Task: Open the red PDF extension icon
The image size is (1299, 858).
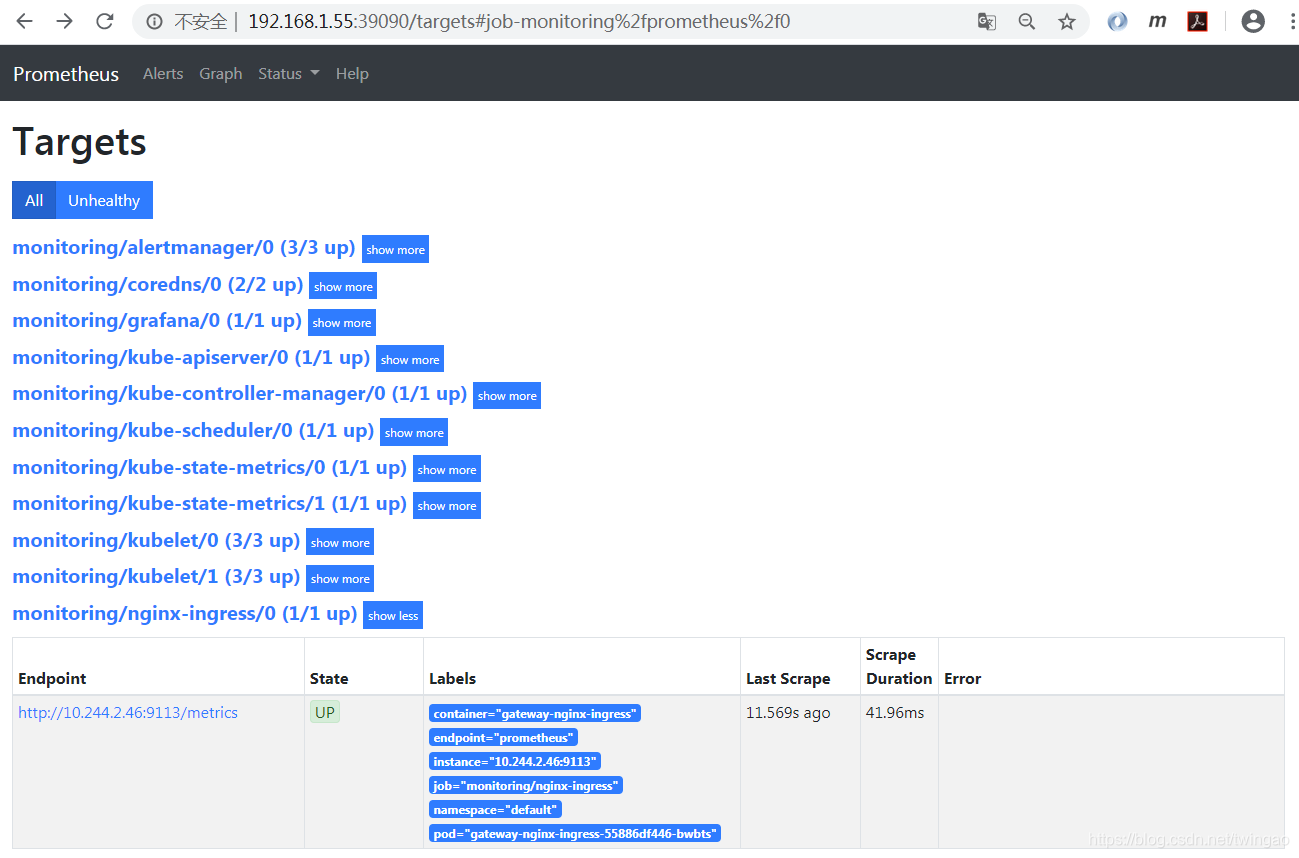Action: click(1198, 21)
